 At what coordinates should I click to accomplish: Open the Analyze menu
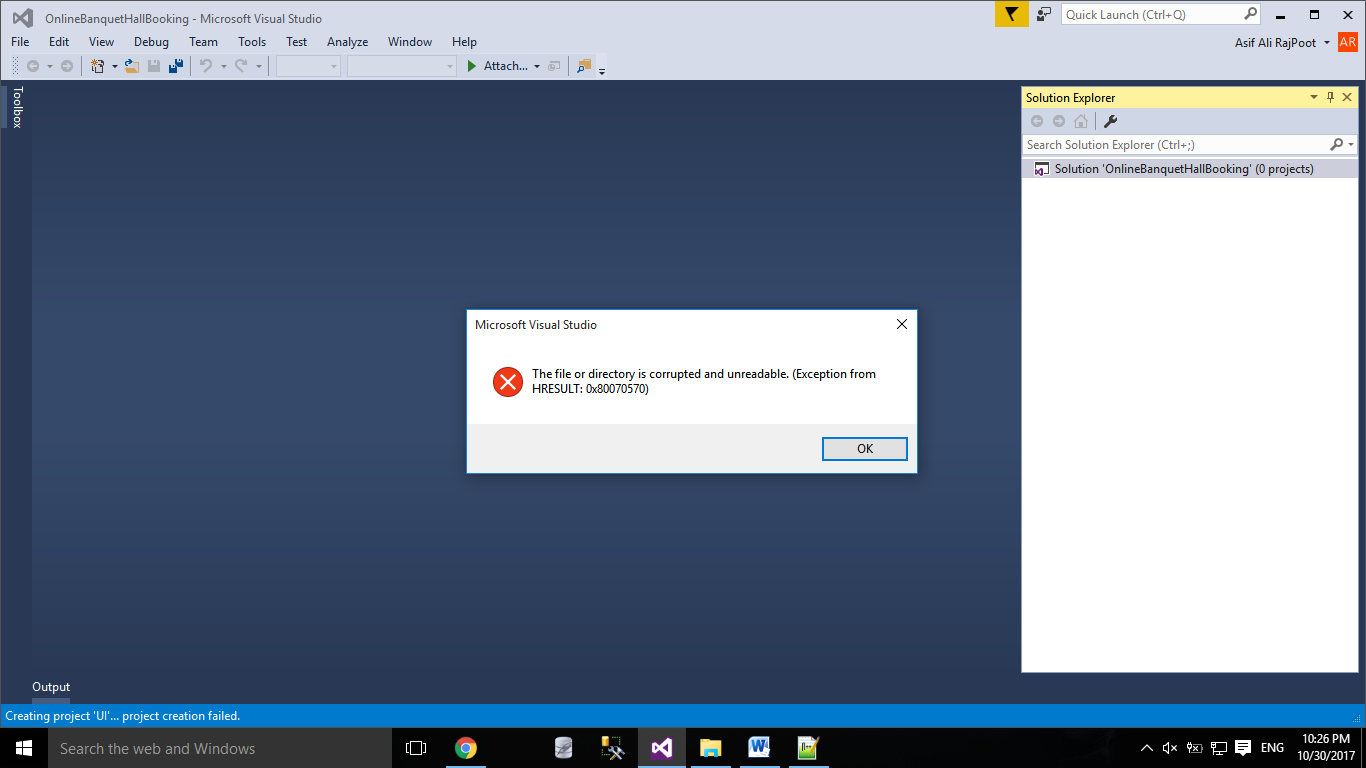347,42
